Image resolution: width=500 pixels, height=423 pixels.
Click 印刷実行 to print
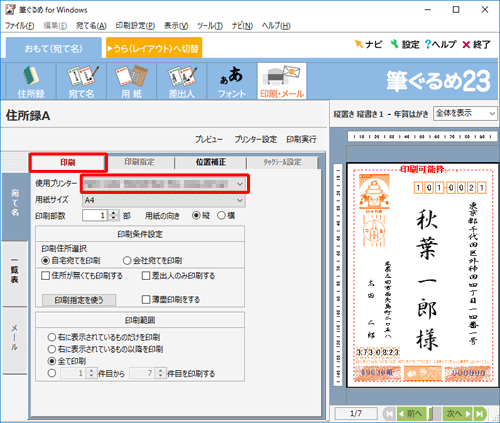click(x=301, y=139)
